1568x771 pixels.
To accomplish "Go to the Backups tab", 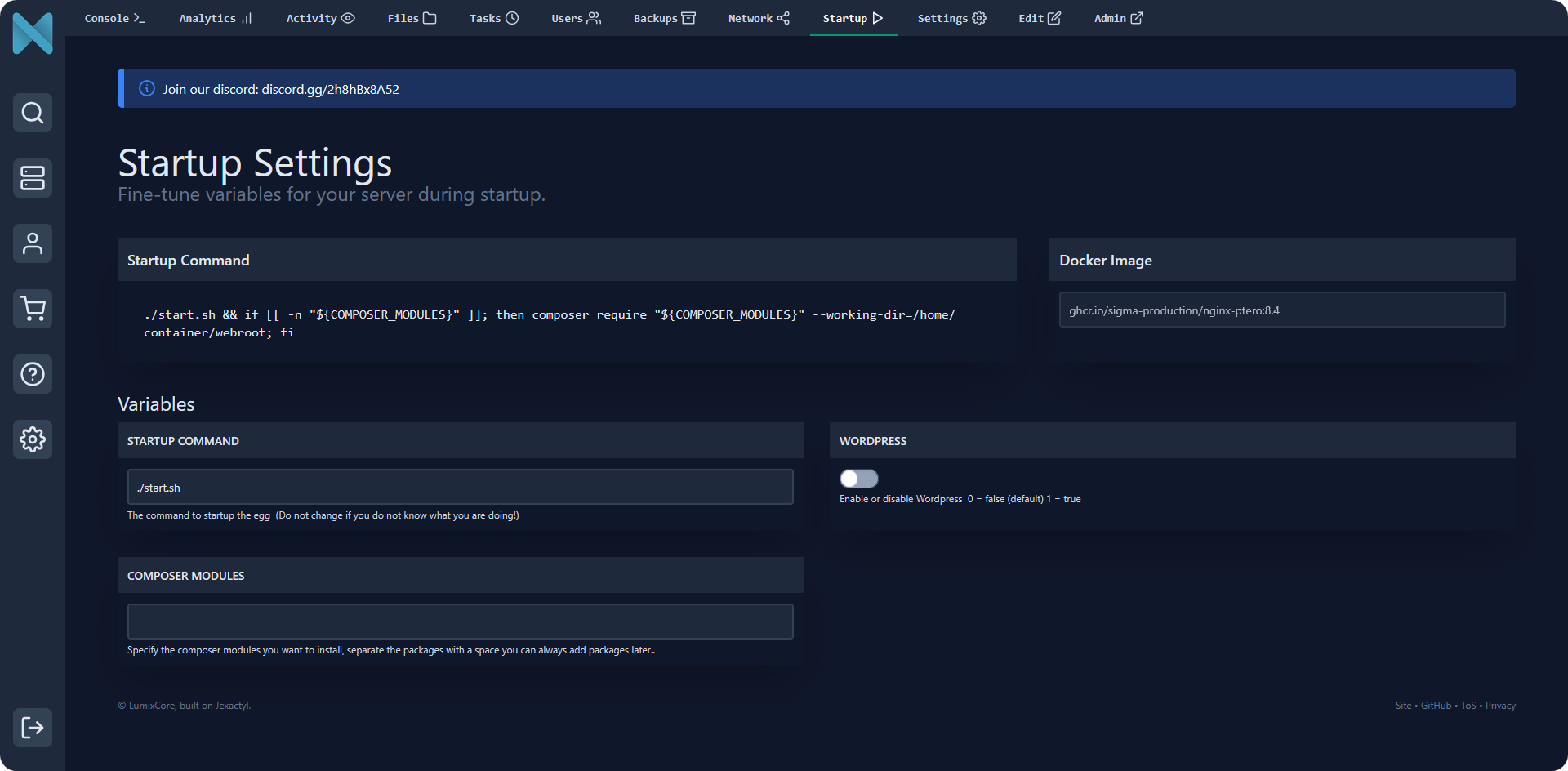I will point(664,18).
